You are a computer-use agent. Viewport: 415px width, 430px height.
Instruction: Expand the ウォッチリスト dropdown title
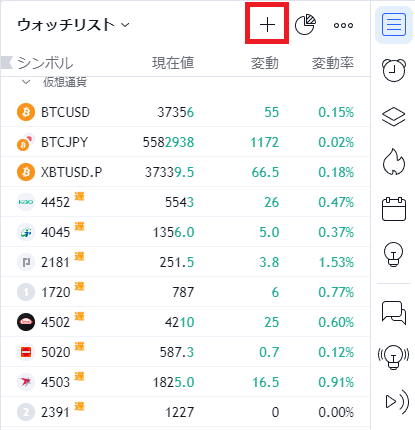click(73, 25)
